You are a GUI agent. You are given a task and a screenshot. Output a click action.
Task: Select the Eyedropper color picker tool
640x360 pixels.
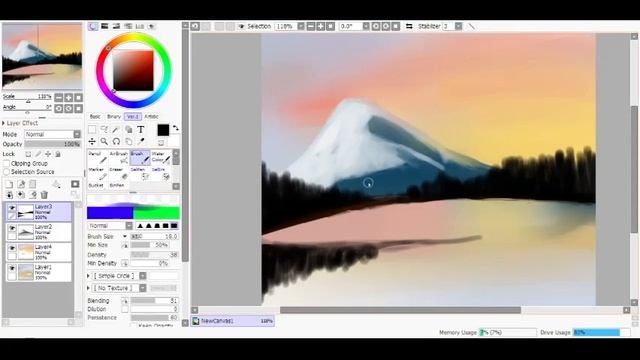141,142
